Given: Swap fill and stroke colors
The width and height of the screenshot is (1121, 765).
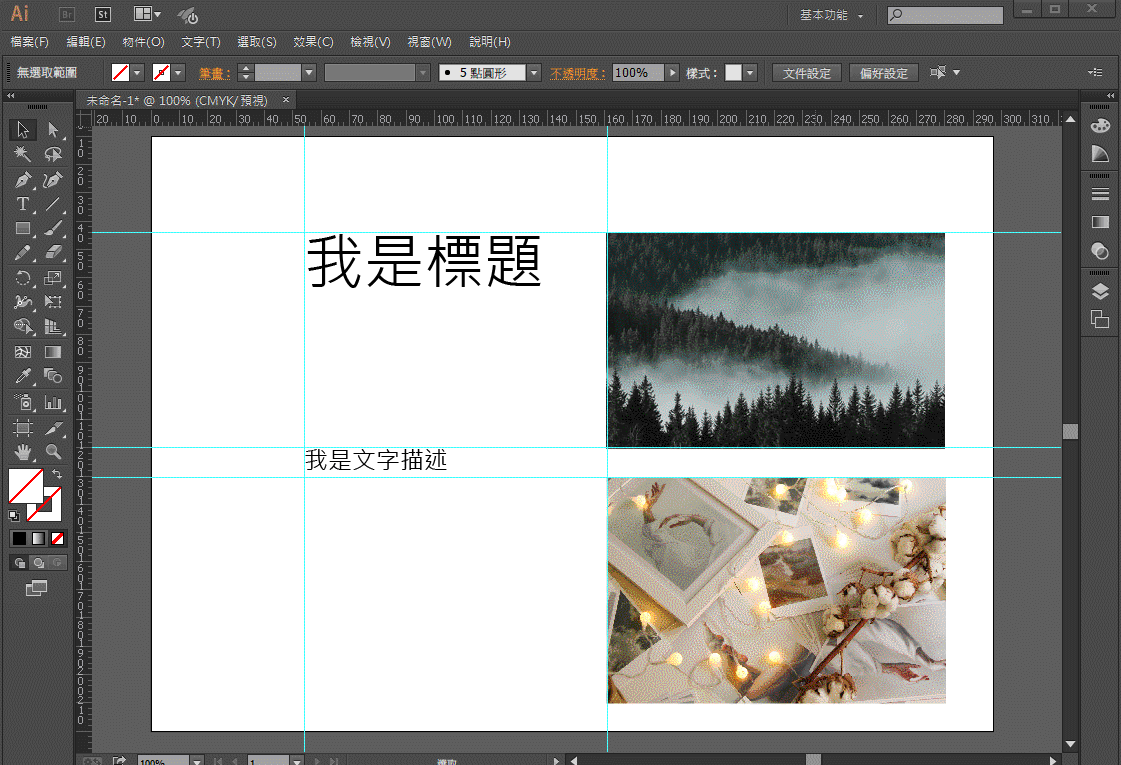Looking at the screenshot, I should tap(56, 473).
